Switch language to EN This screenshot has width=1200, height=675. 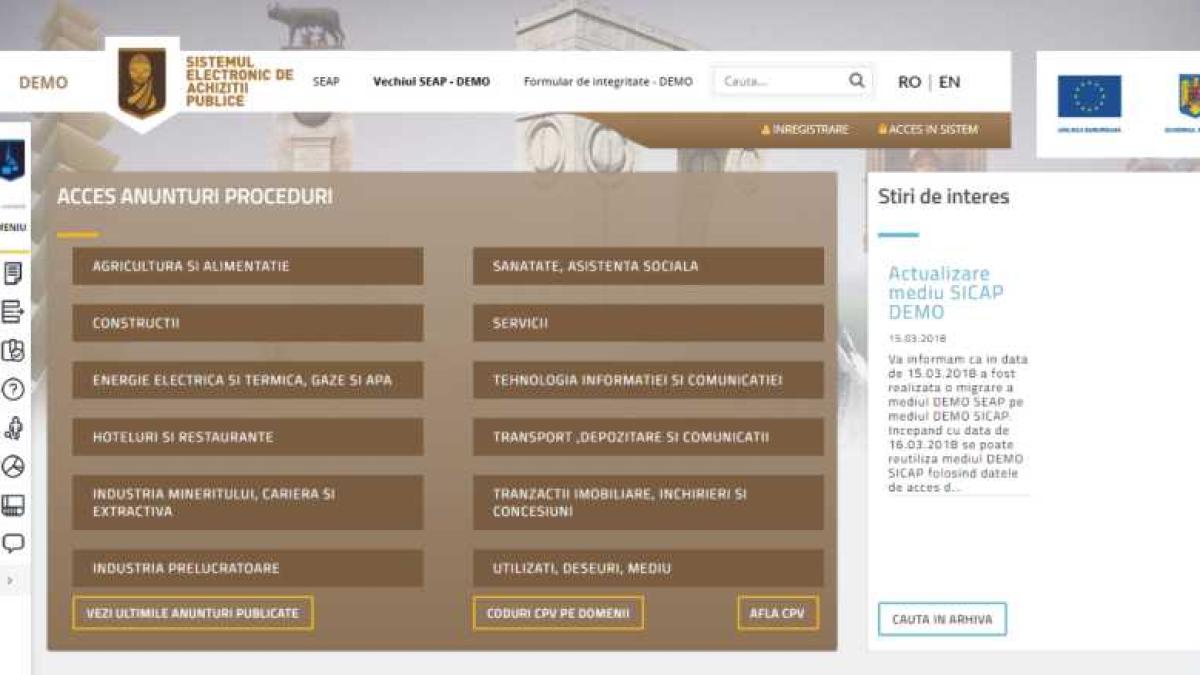click(949, 82)
